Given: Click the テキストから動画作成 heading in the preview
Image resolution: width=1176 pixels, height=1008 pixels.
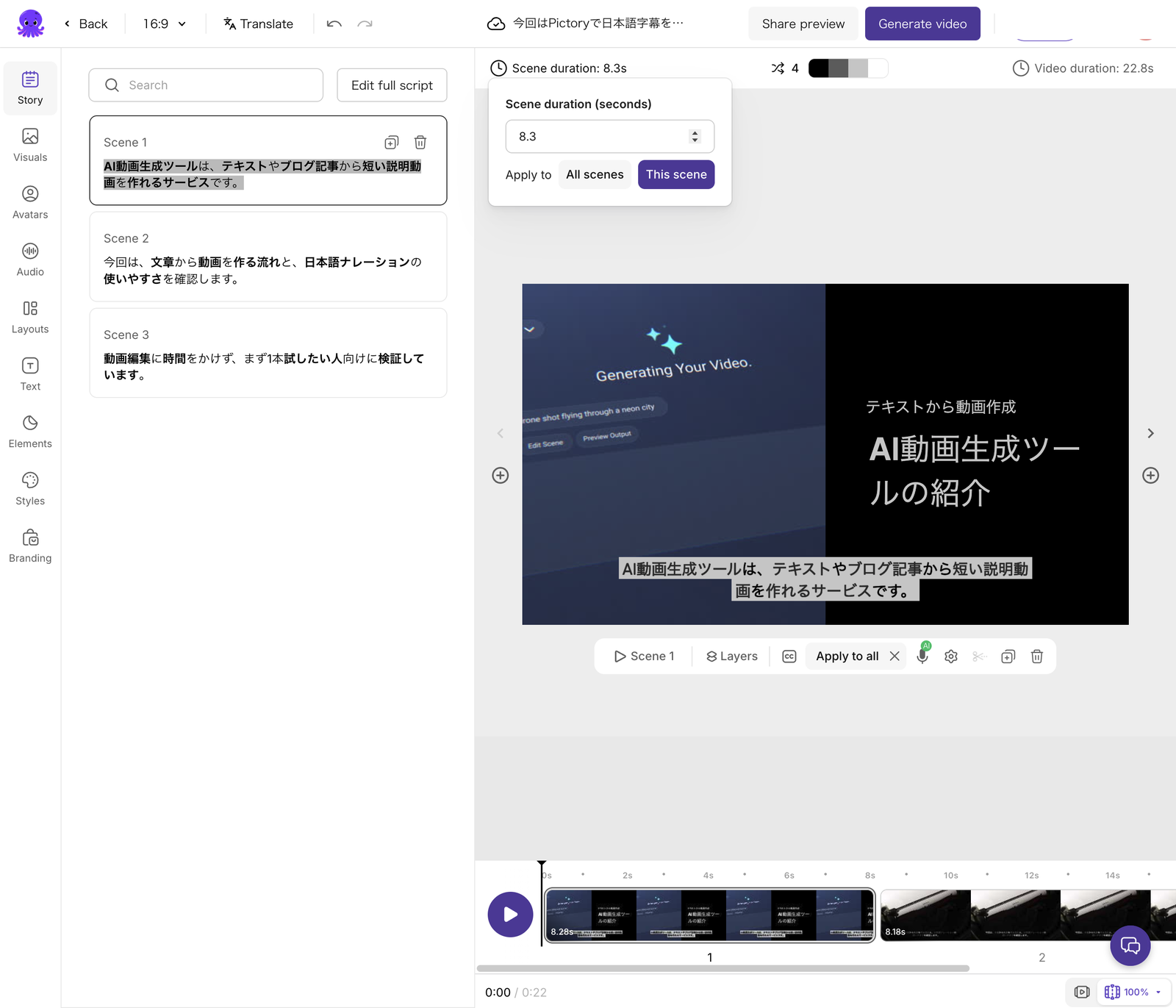Looking at the screenshot, I should (x=941, y=407).
